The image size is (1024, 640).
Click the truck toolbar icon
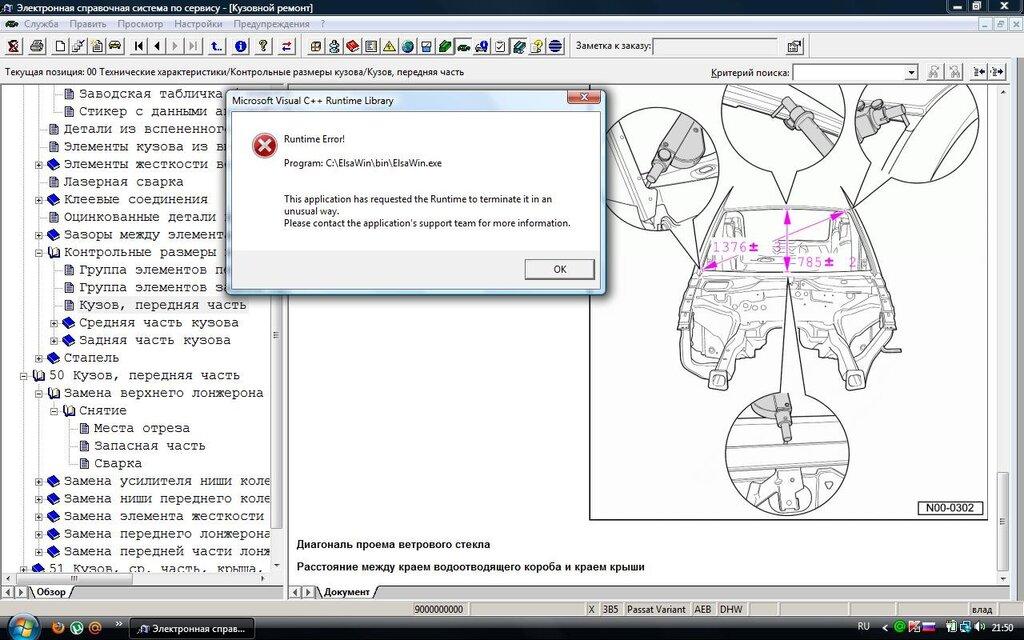pyautogui.click(x=481, y=46)
